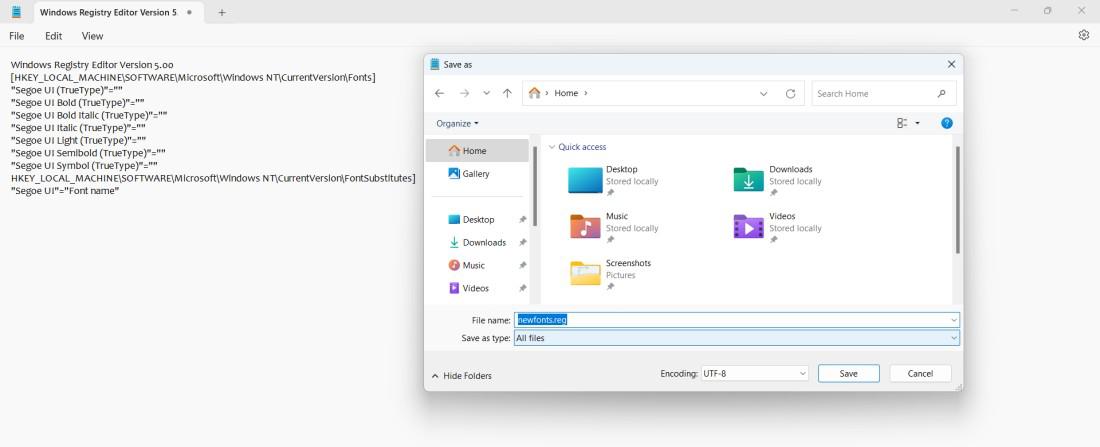Open the Encoding UTF-8 dropdown
1100x447 pixels.
754,374
